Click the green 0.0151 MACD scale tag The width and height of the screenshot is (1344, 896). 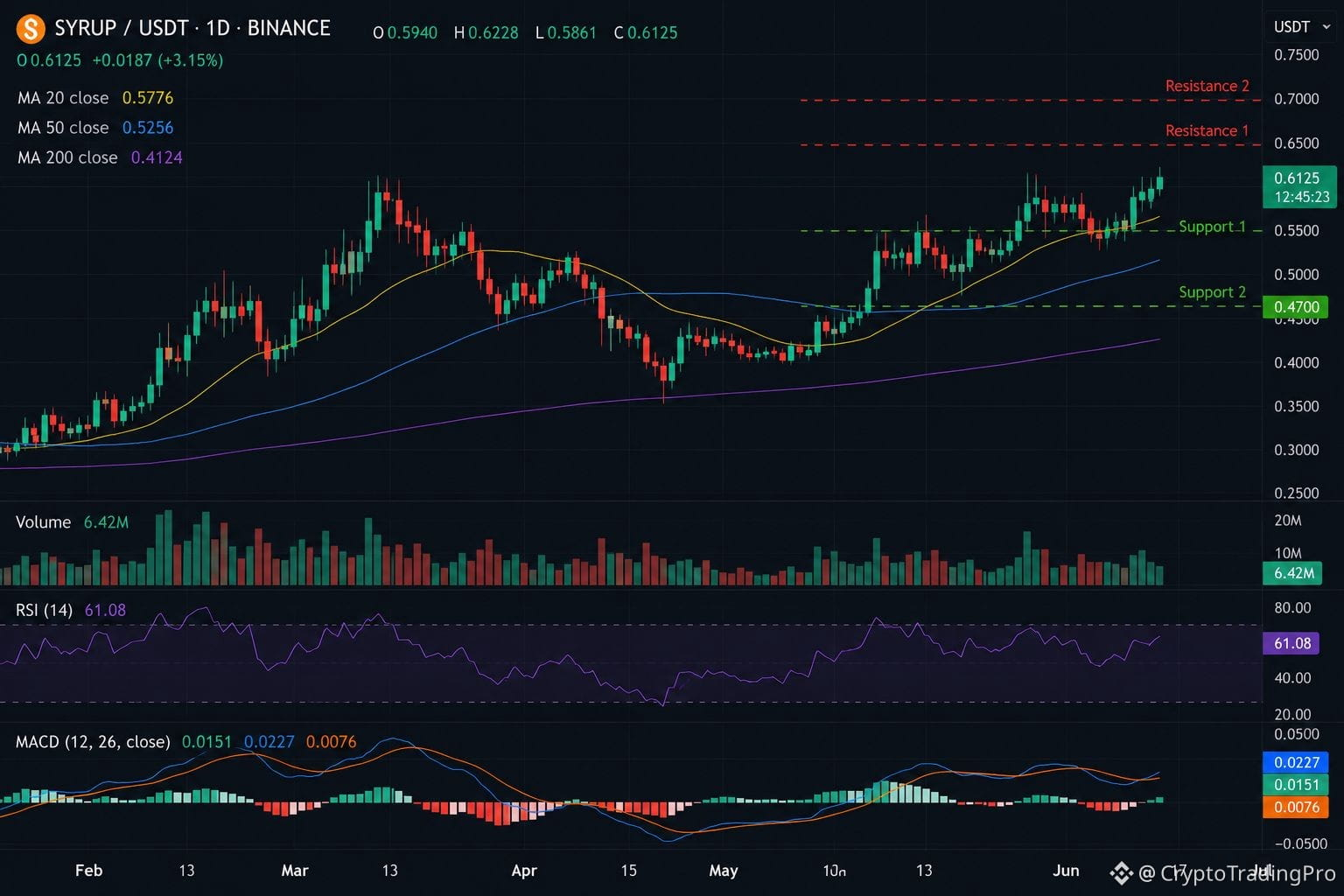pos(1296,785)
